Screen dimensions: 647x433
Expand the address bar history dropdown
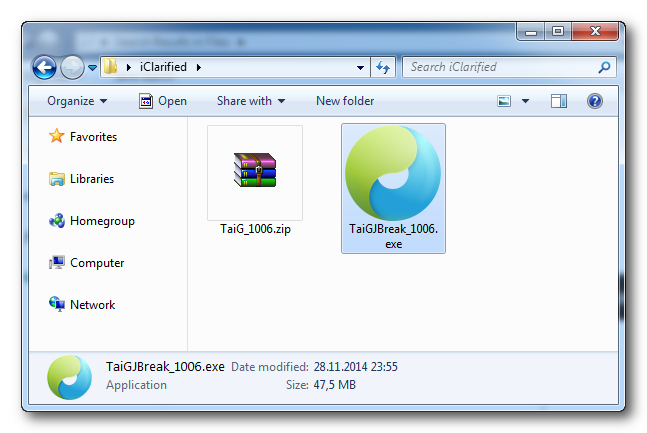[x=361, y=68]
